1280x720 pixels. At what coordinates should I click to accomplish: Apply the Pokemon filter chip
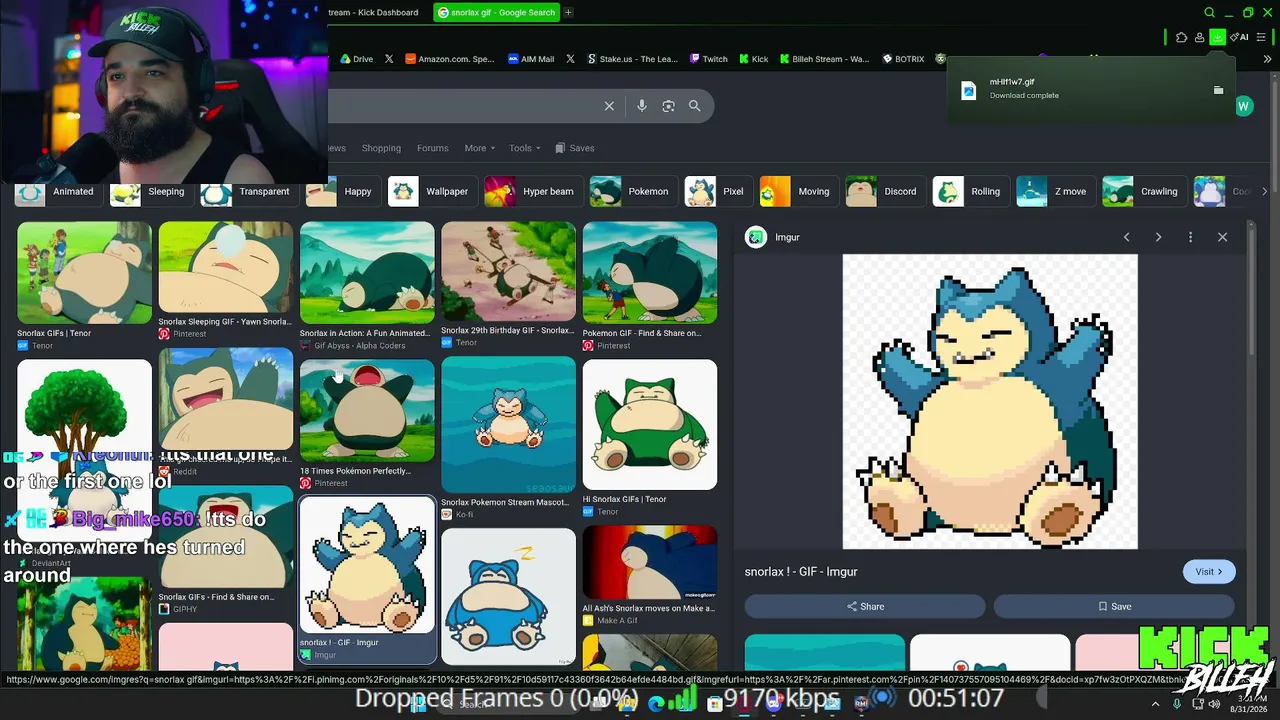coord(632,191)
